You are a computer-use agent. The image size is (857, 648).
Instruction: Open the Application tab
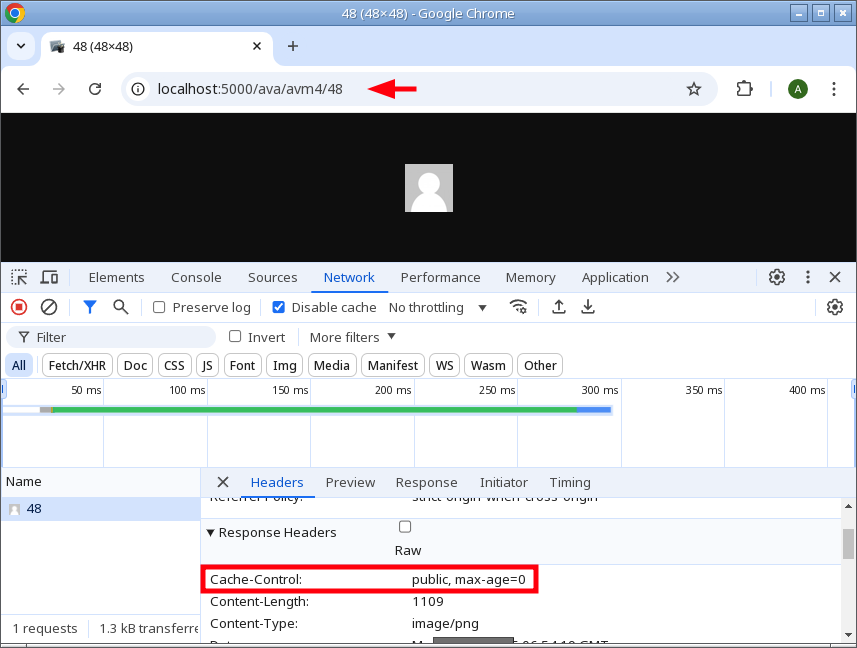click(615, 278)
